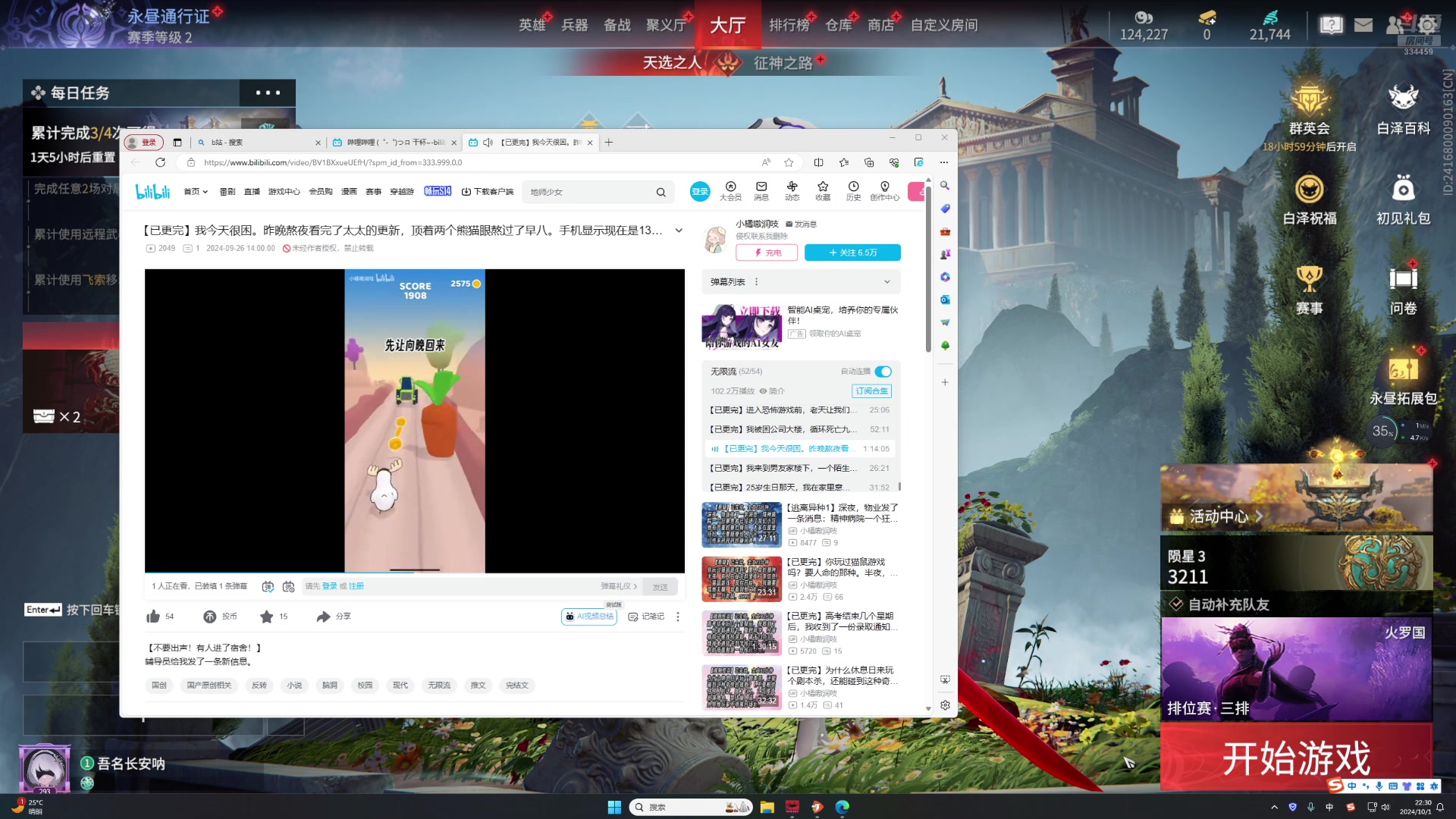Expand the video title chevron

coord(679,231)
